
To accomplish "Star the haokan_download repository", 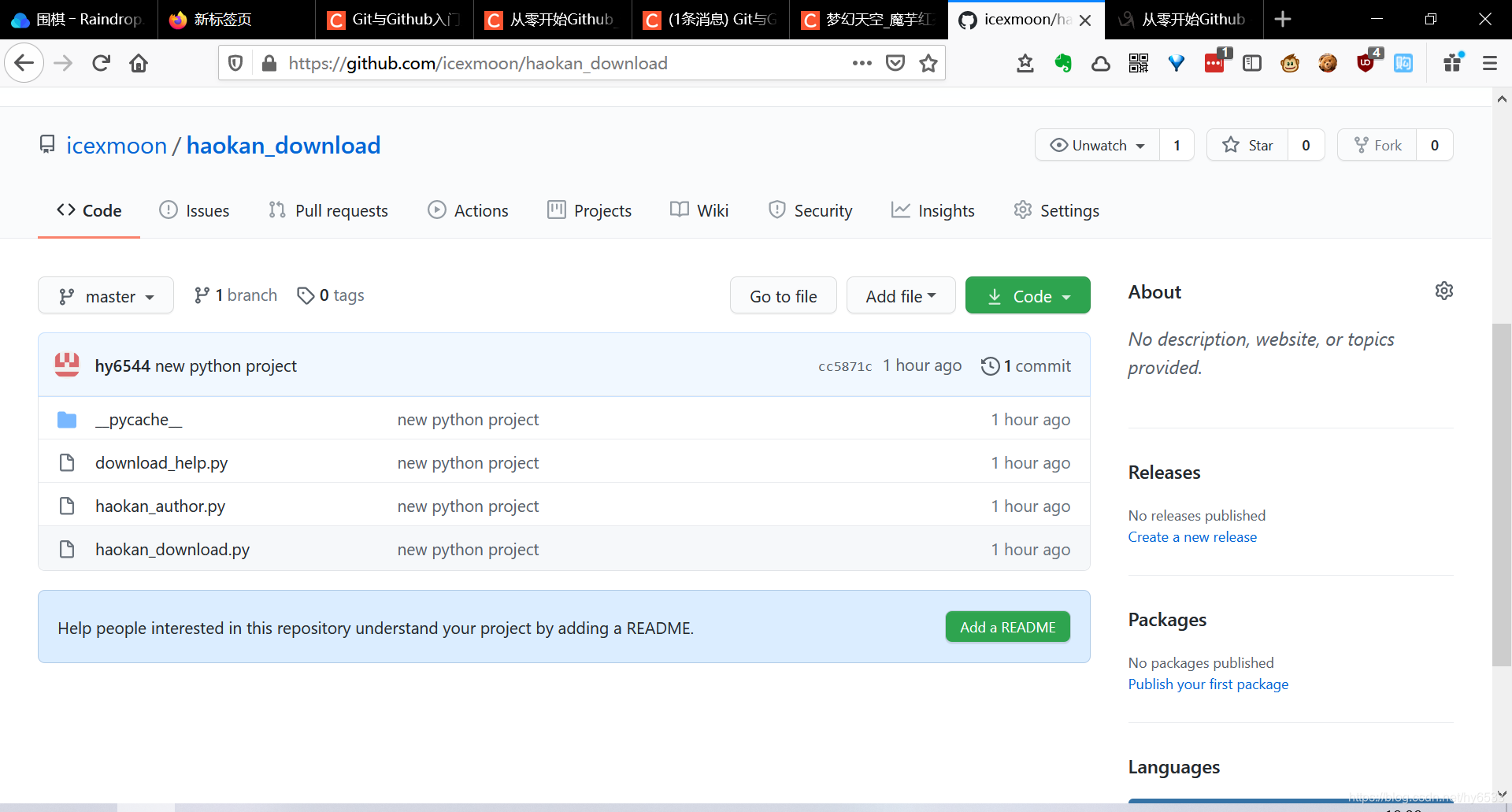I will (x=1247, y=145).
